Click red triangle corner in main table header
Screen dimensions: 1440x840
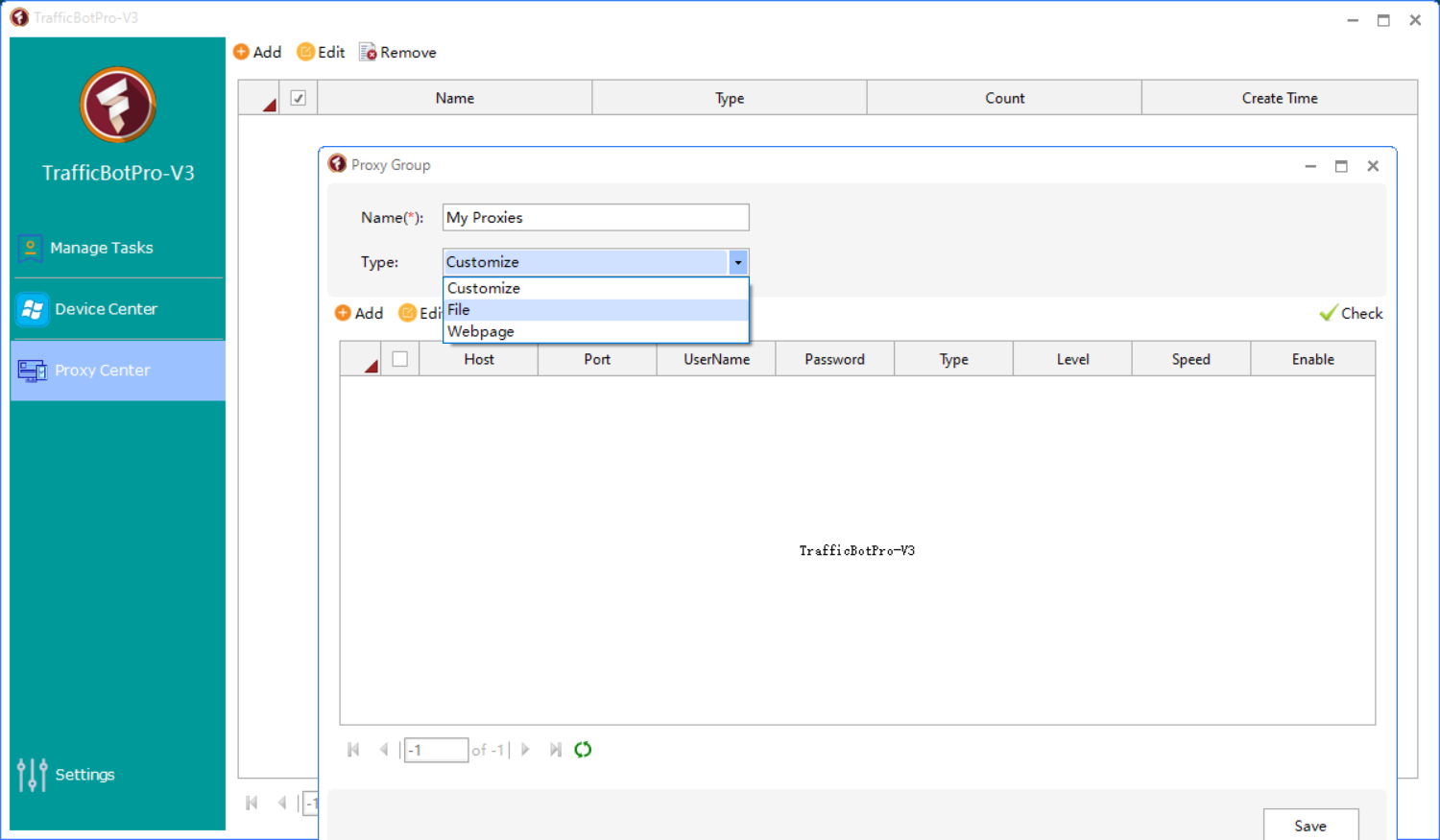point(269,105)
